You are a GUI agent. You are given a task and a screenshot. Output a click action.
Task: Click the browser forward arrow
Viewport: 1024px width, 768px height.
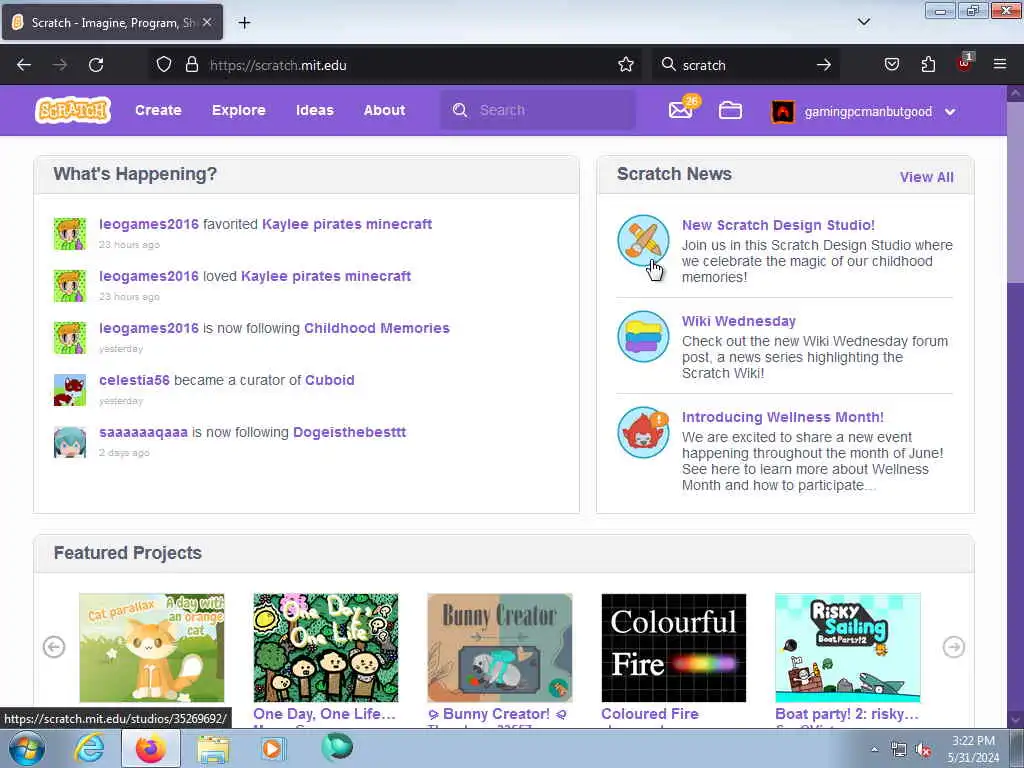tap(60, 65)
